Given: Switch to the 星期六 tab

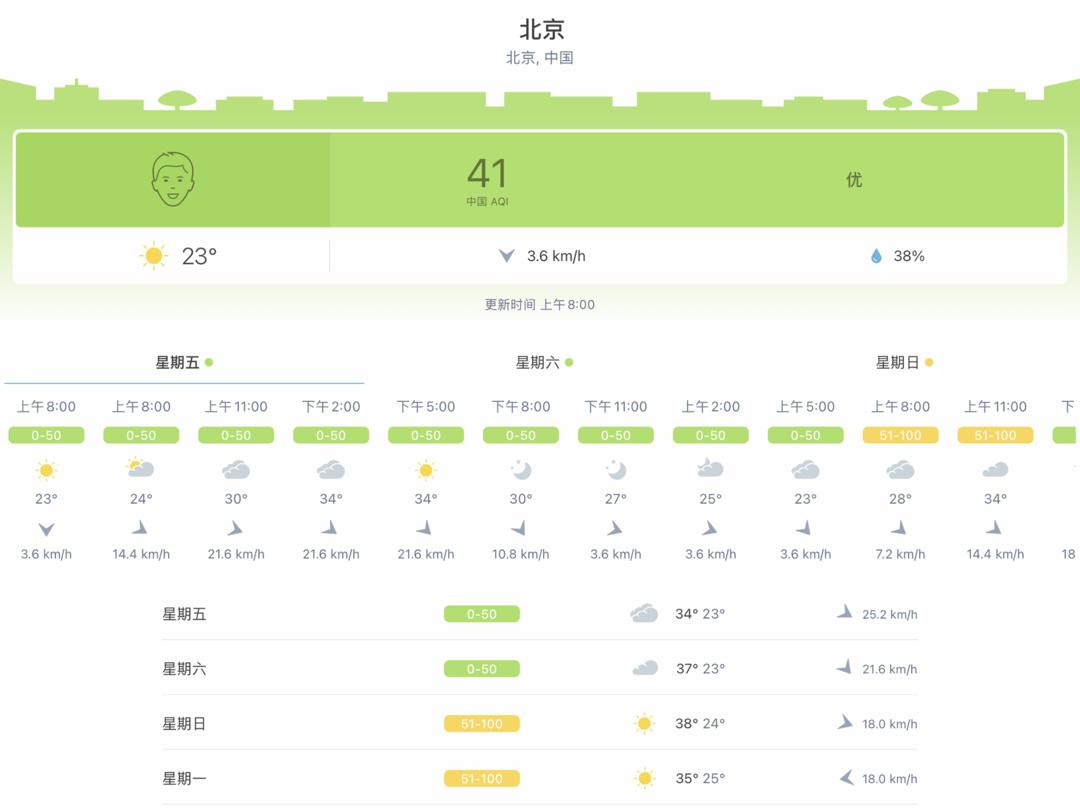Looking at the screenshot, I should [535, 362].
